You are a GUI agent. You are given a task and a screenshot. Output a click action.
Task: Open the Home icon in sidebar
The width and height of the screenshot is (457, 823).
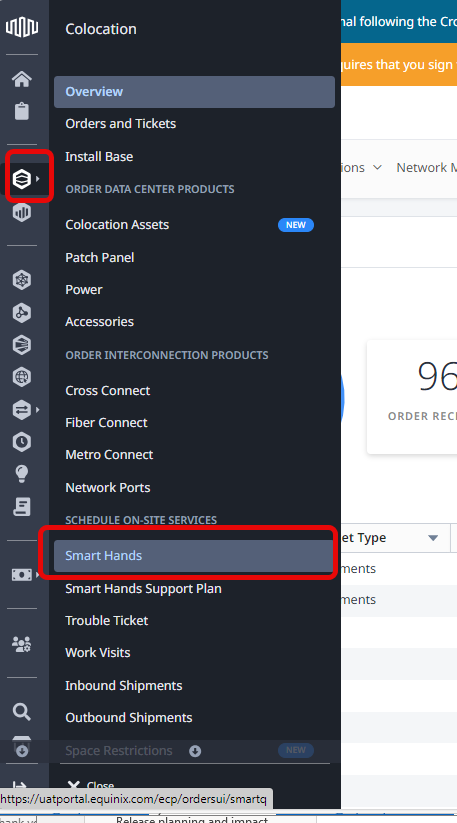click(22, 79)
